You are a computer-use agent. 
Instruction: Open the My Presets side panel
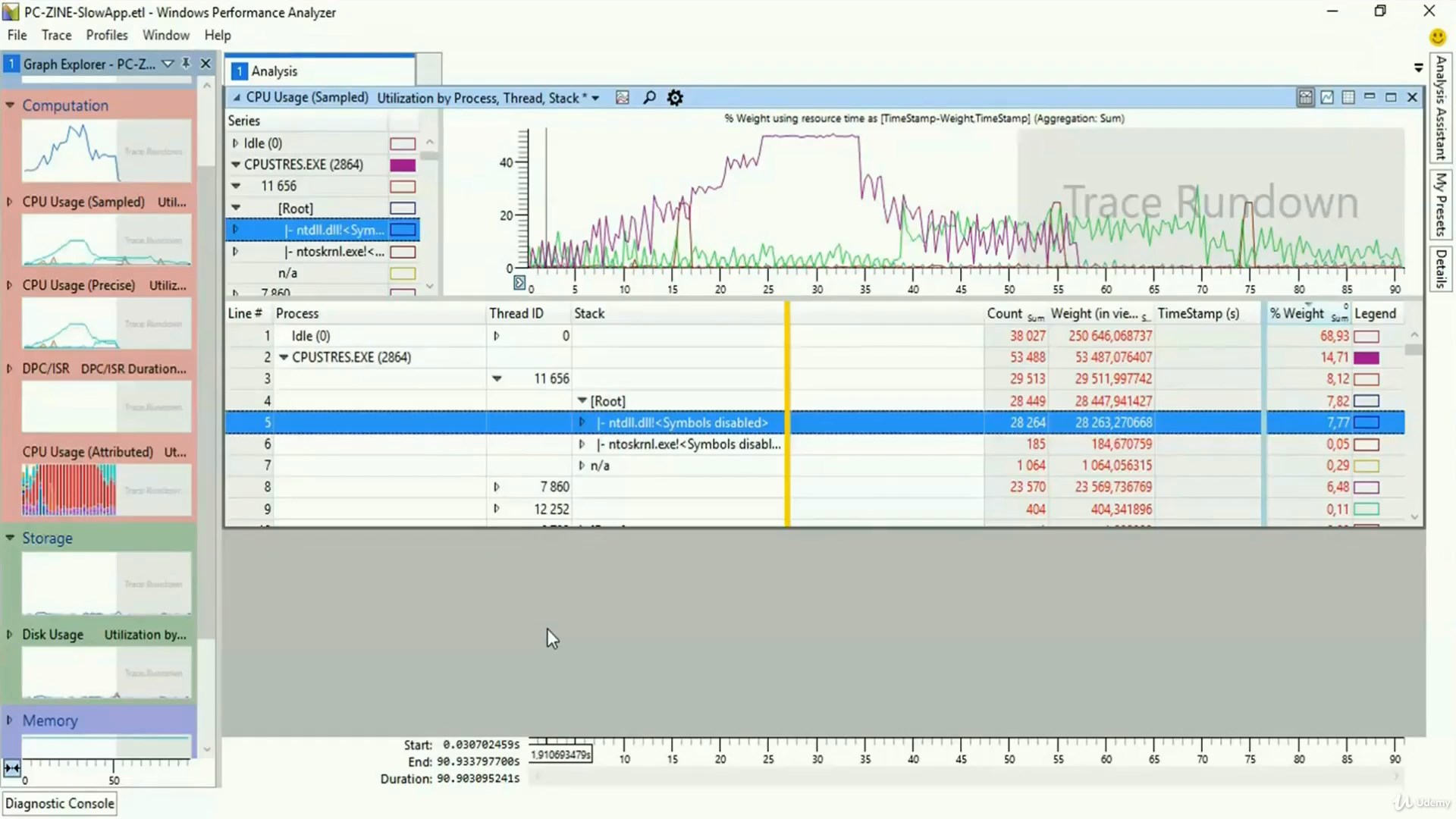coord(1441,204)
